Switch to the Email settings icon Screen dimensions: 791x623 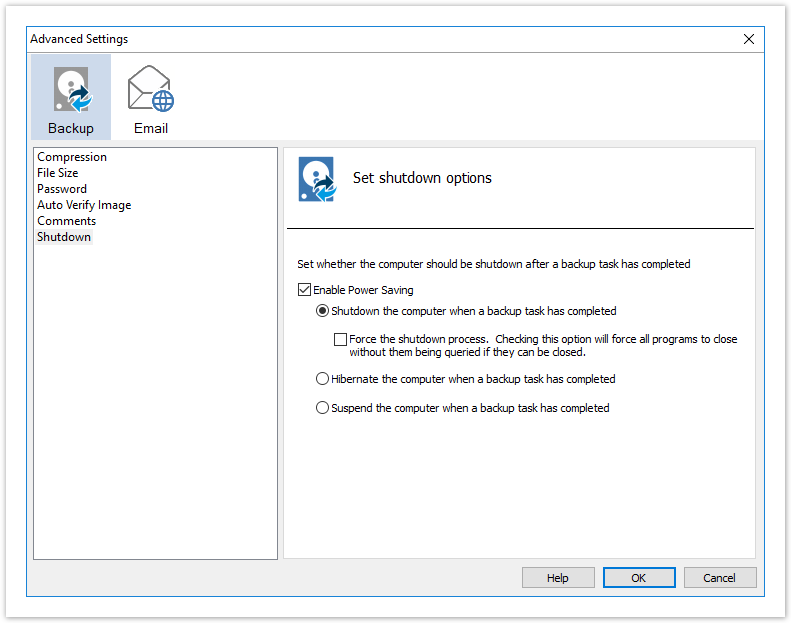(151, 97)
